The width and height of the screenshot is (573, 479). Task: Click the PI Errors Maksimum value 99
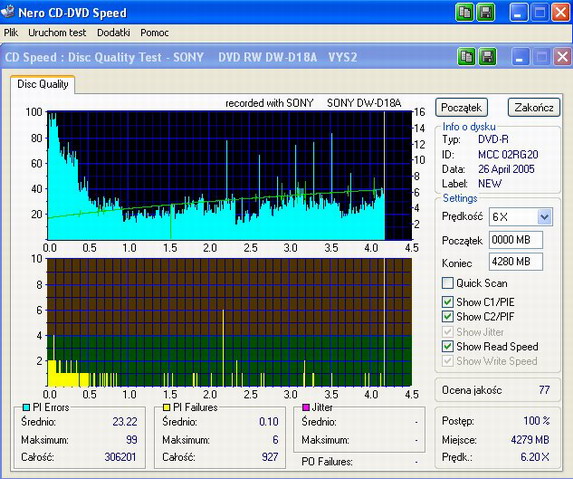coord(132,440)
